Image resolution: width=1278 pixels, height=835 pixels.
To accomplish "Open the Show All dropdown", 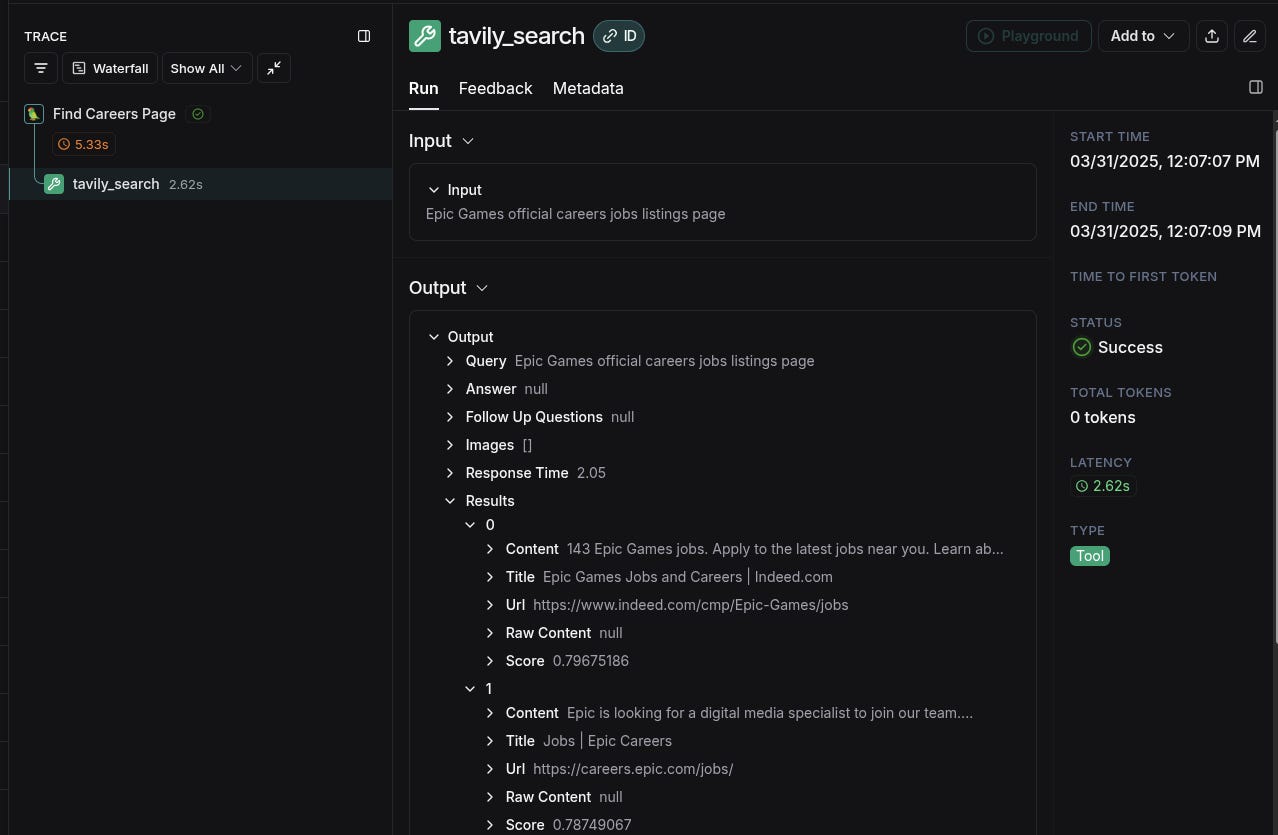I will (206, 68).
